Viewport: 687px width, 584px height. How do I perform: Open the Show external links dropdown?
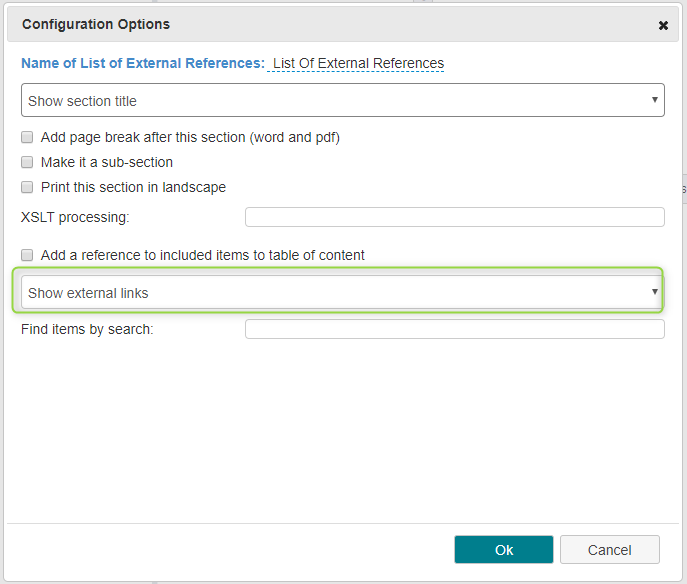pyautogui.click(x=341, y=292)
